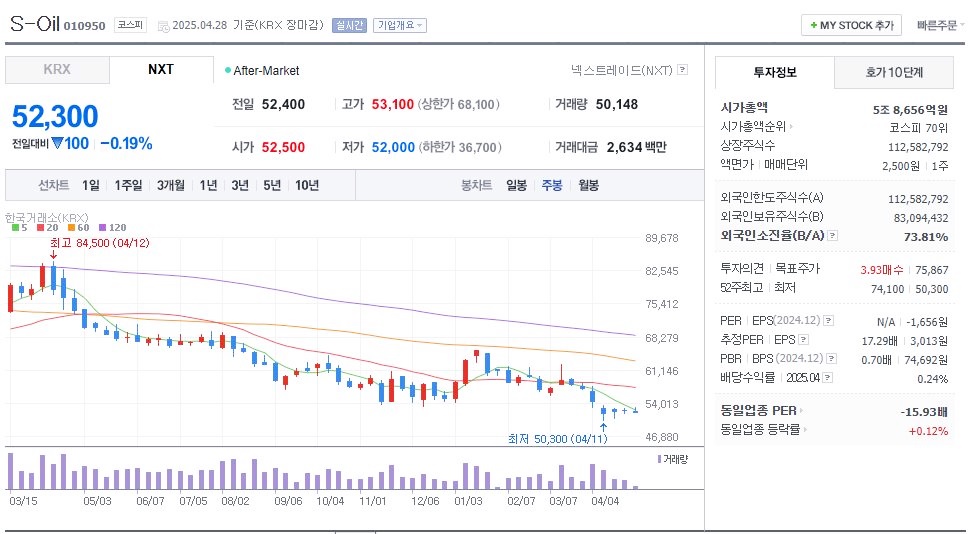Click the S-Oil stock name heading
The width and height of the screenshot is (969, 534).
[35, 24]
